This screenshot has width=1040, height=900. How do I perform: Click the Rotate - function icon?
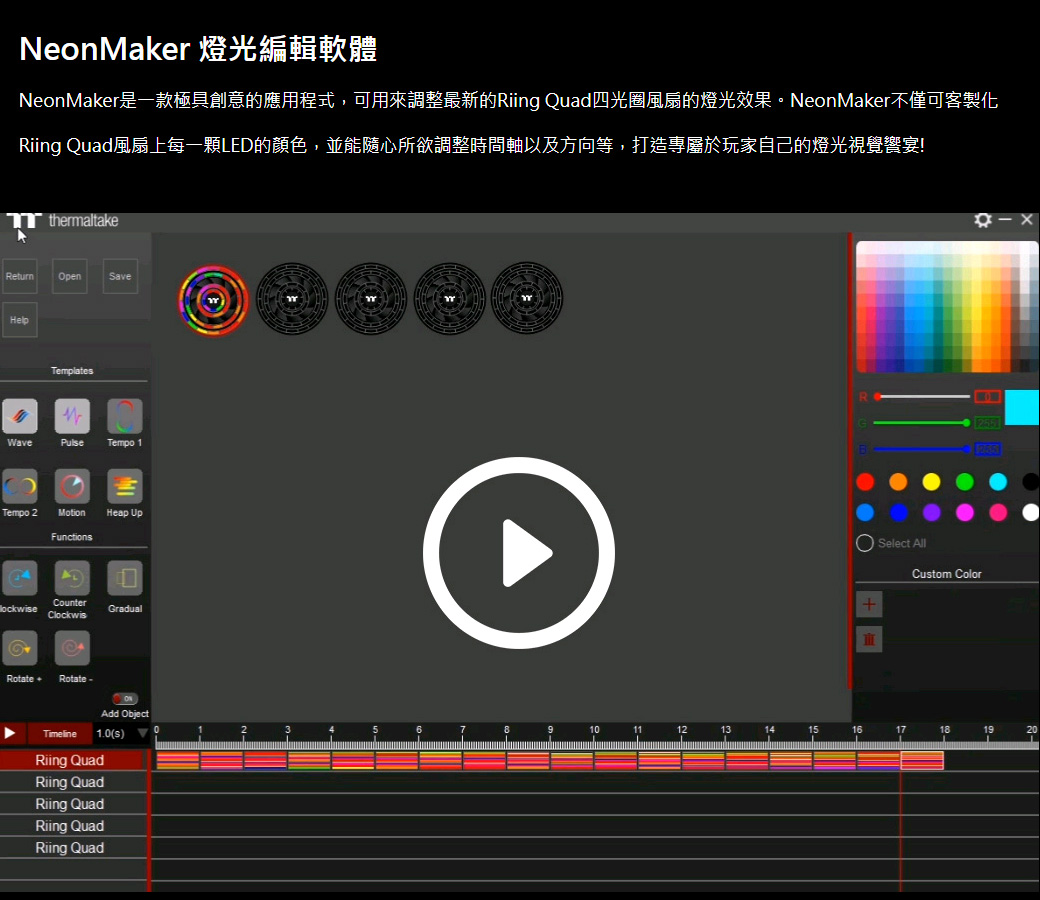[72, 648]
